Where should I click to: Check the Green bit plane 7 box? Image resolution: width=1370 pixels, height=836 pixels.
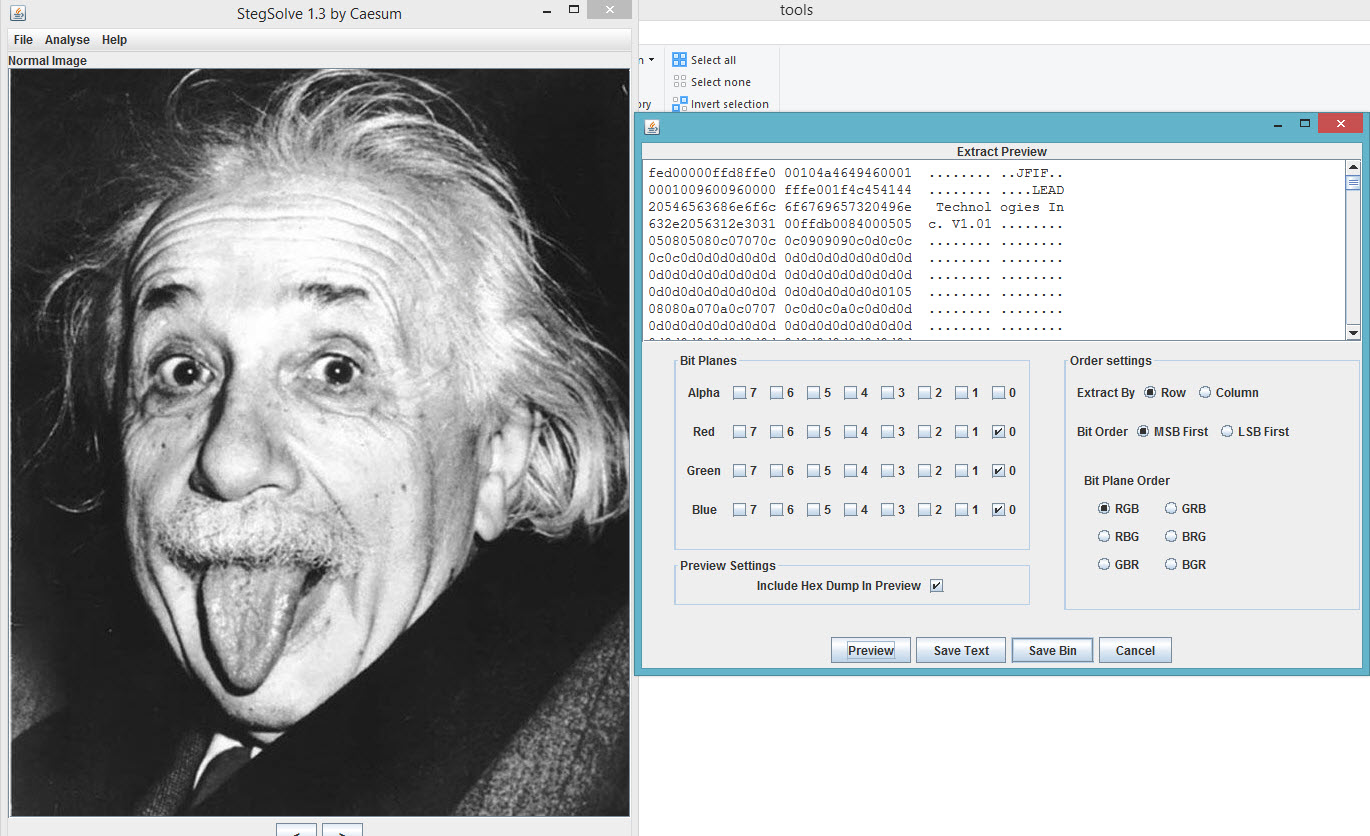point(739,471)
